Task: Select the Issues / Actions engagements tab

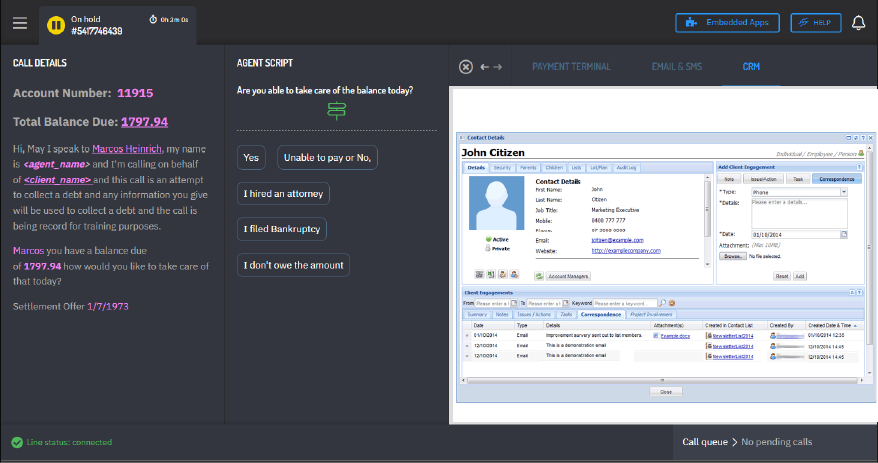Action: click(534, 315)
